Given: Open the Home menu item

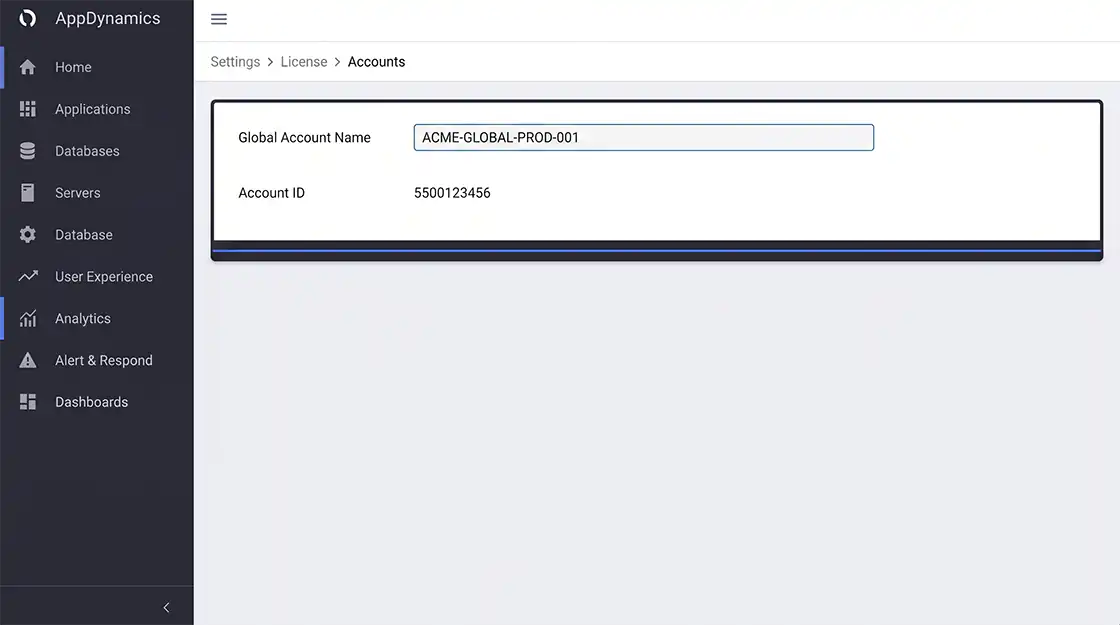Looking at the screenshot, I should tap(96, 67).
